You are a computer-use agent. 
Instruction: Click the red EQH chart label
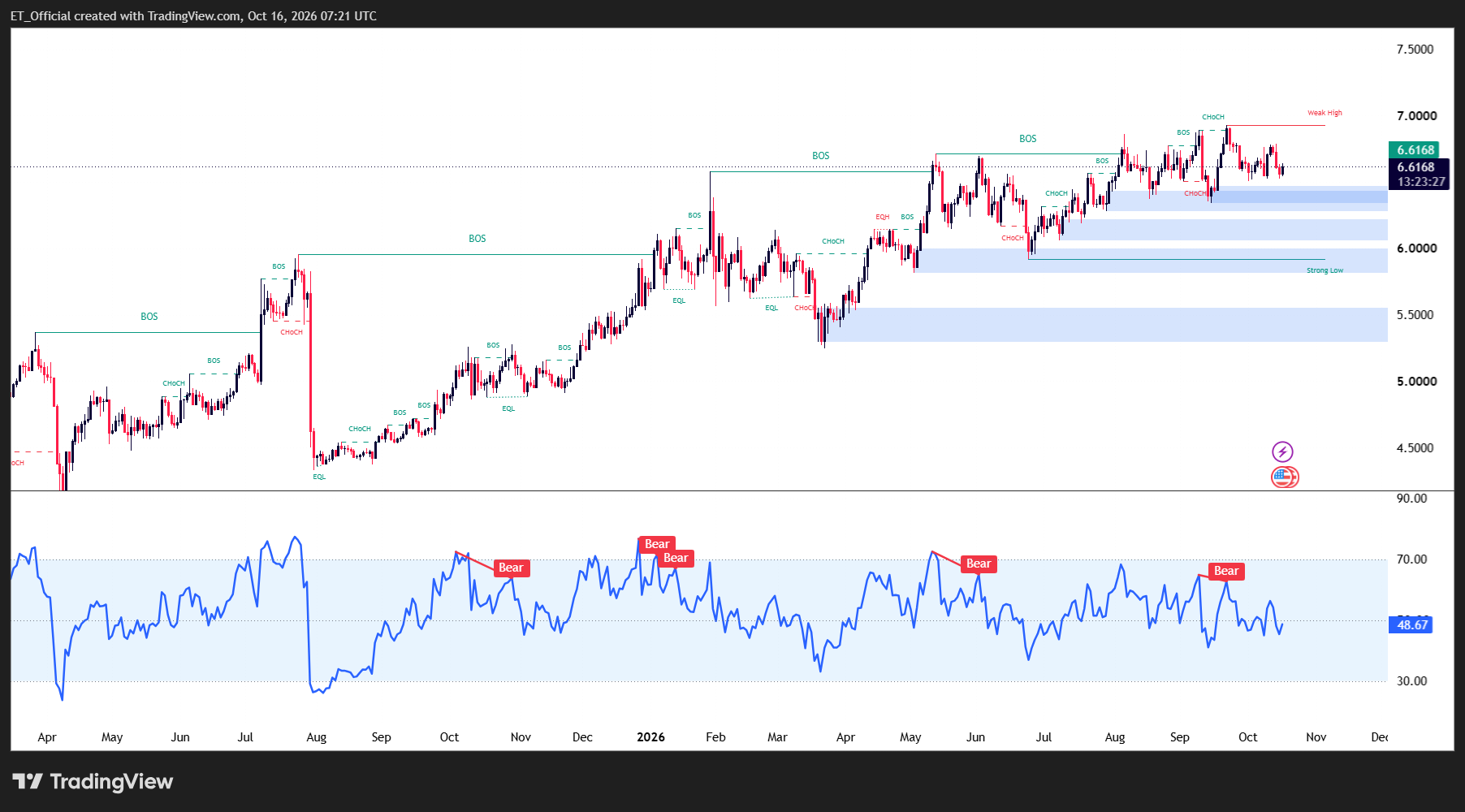pyautogui.click(x=882, y=217)
